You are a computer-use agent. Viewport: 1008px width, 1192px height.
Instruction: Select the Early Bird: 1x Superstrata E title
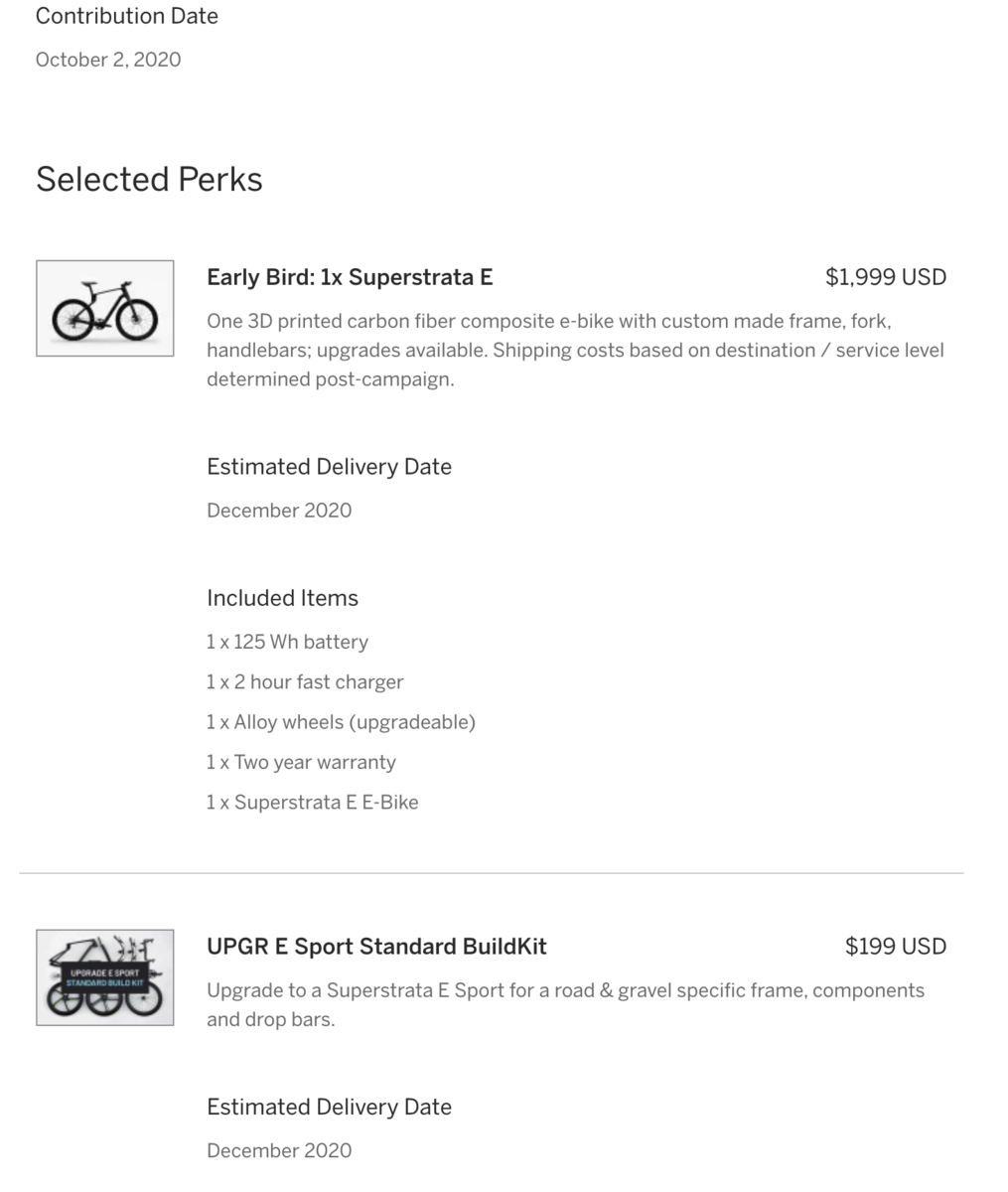350,277
